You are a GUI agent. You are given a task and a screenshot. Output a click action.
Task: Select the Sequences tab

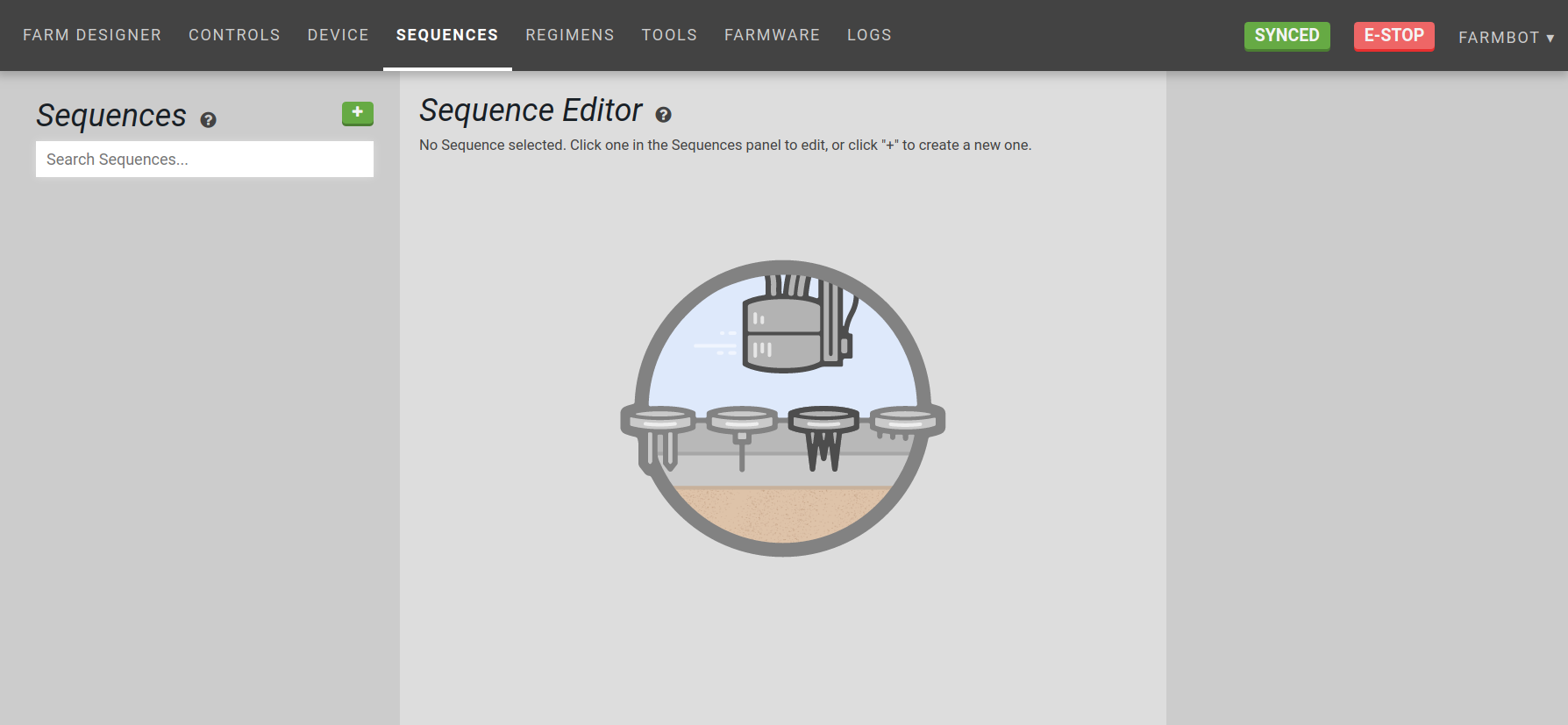pos(446,35)
